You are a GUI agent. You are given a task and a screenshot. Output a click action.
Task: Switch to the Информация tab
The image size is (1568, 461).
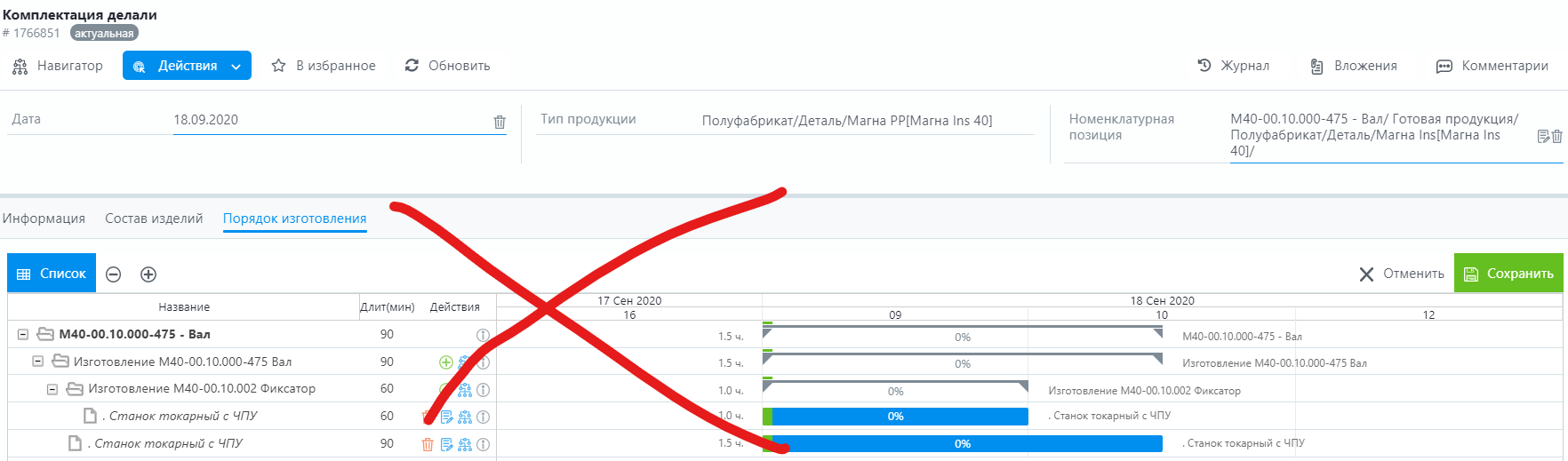point(44,219)
